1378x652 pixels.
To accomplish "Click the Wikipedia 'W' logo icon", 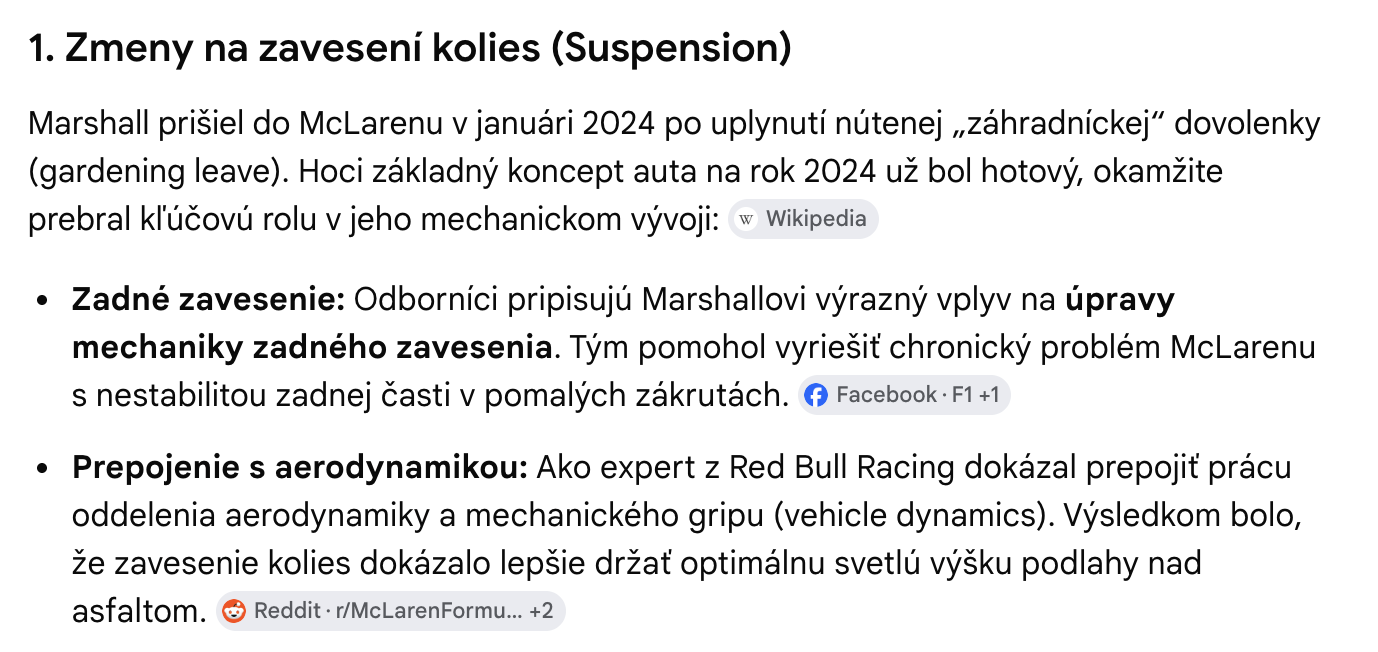I will pos(746,219).
